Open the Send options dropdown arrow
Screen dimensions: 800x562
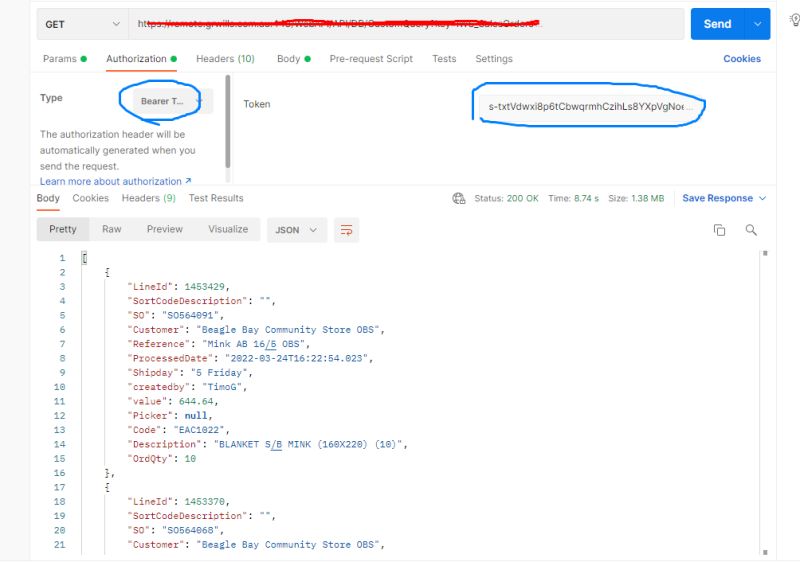coord(758,24)
